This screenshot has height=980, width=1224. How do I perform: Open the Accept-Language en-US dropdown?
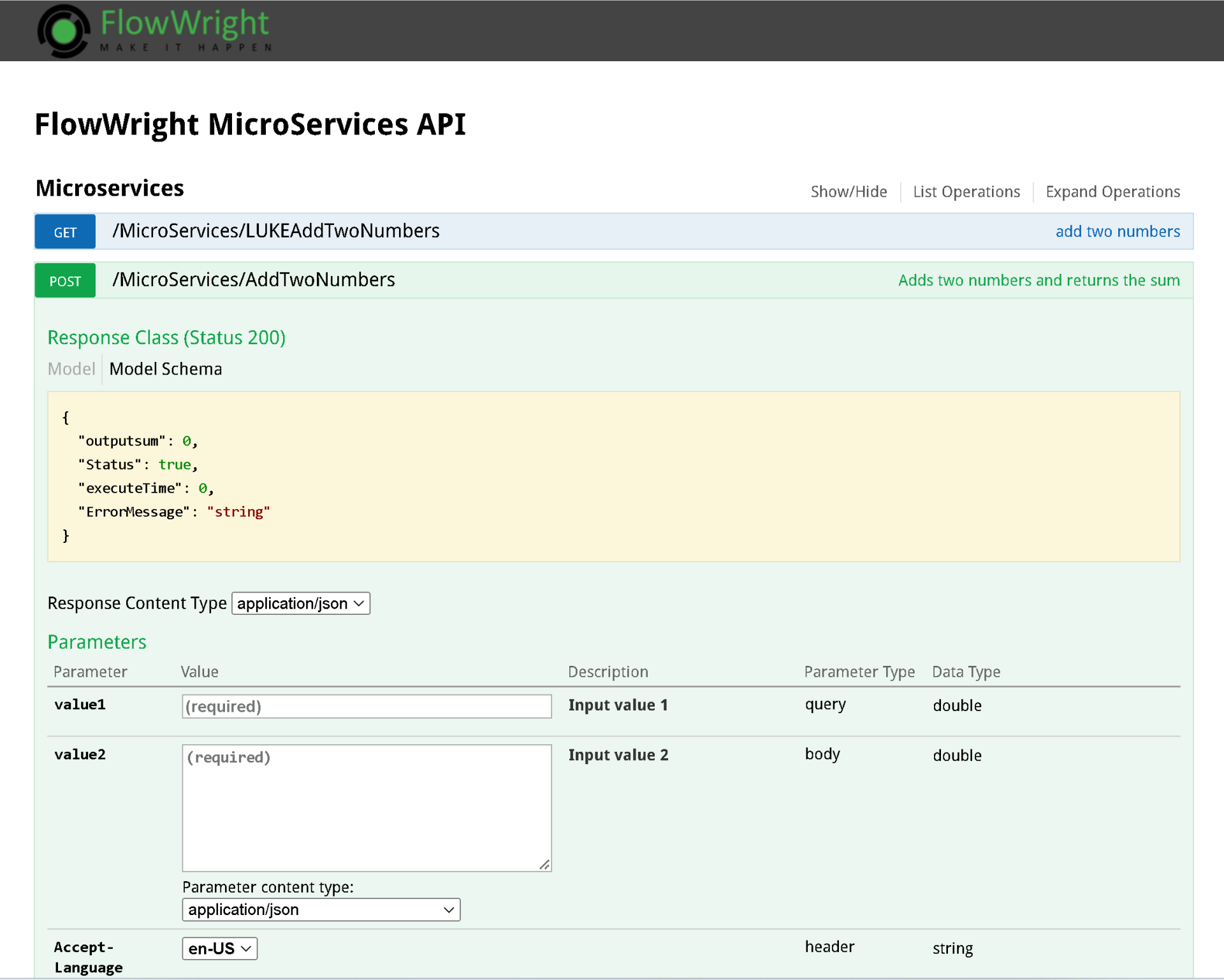[x=219, y=948]
